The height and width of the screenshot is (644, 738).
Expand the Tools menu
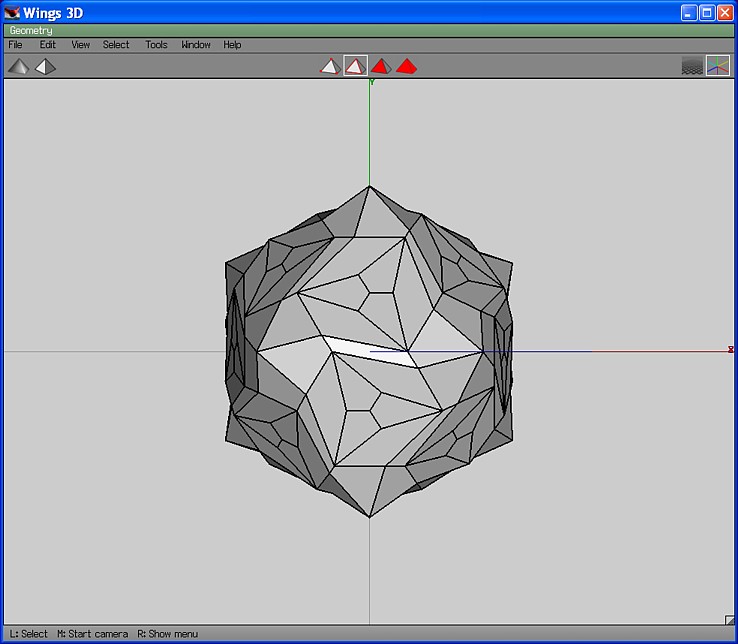[156, 45]
